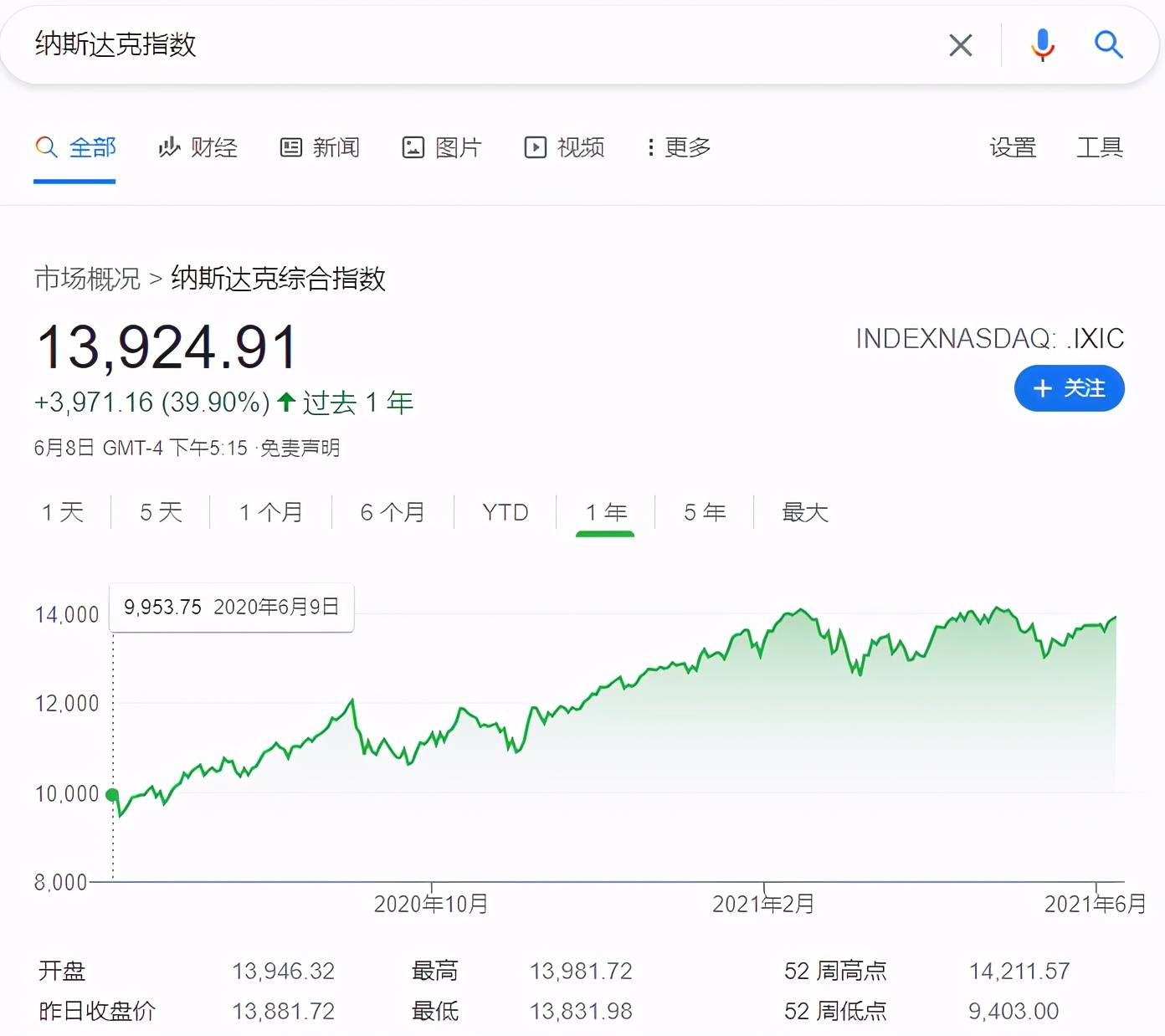The image size is (1165, 1036).
Task: Open the 财经 finance tab
Action: (x=198, y=148)
